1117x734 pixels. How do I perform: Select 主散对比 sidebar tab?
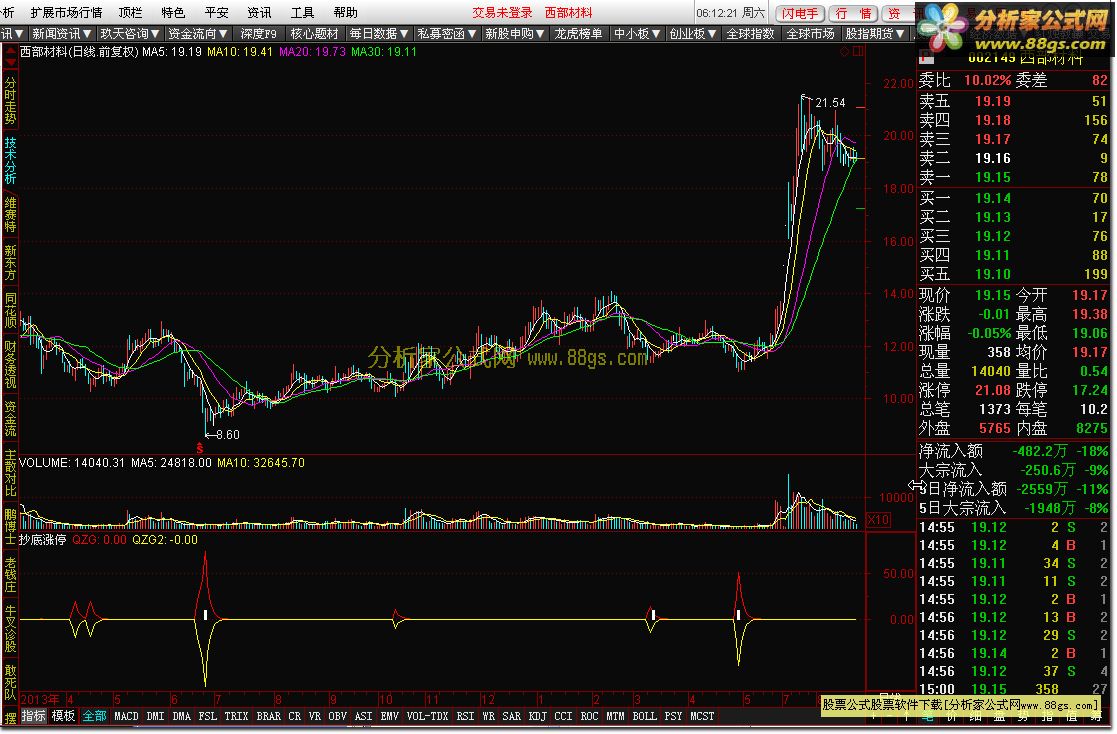coord(10,472)
